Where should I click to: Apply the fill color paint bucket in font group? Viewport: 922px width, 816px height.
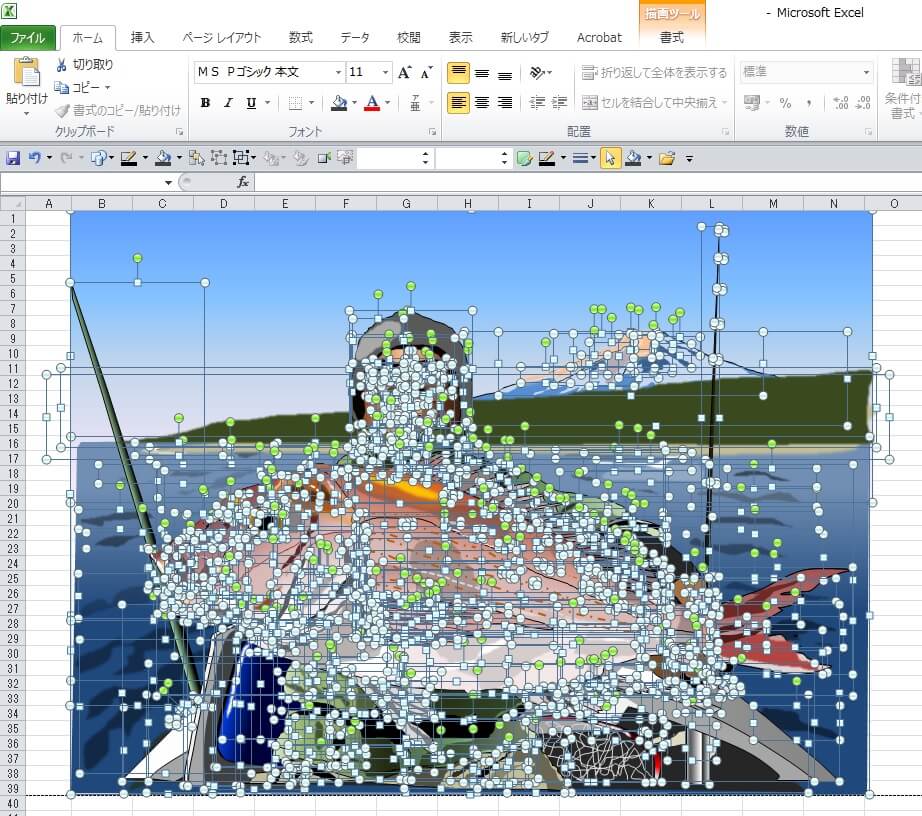339,103
